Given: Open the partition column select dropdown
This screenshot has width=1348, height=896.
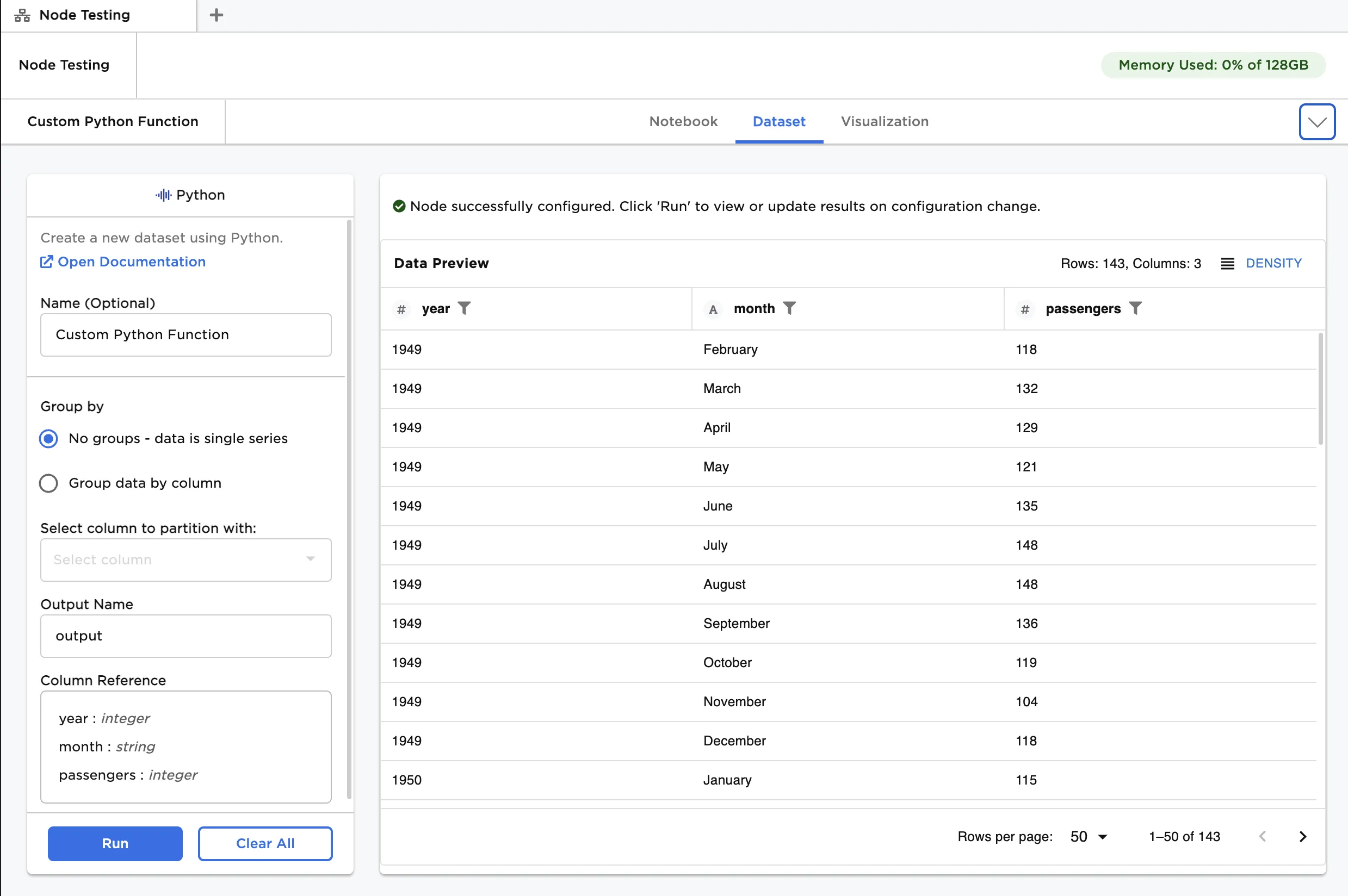Looking at the screenshot, I should click(185, 560).
